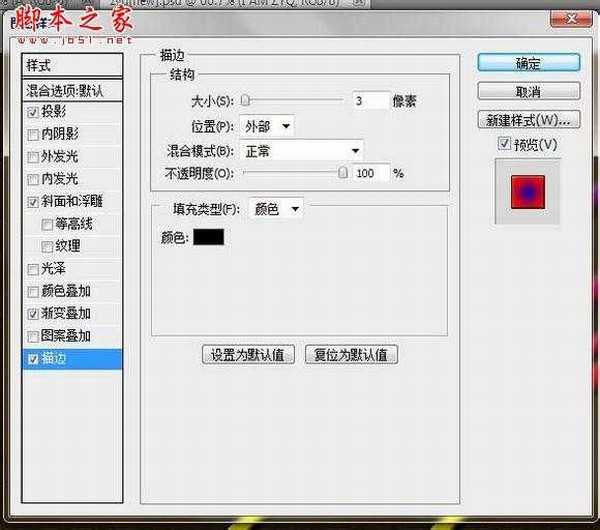
Task: Open the 填充类型 (Fill Type) dropdown
Action: [276, 208]
